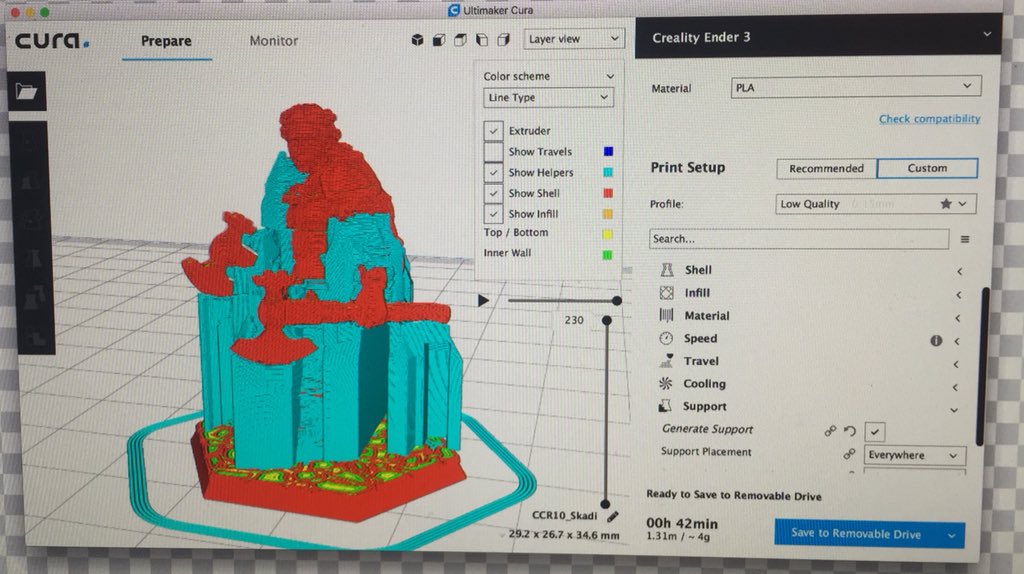Screen dimensions: 1024x574
Task: Open the Line Type dropdown
Action: [x=548, y=97]
